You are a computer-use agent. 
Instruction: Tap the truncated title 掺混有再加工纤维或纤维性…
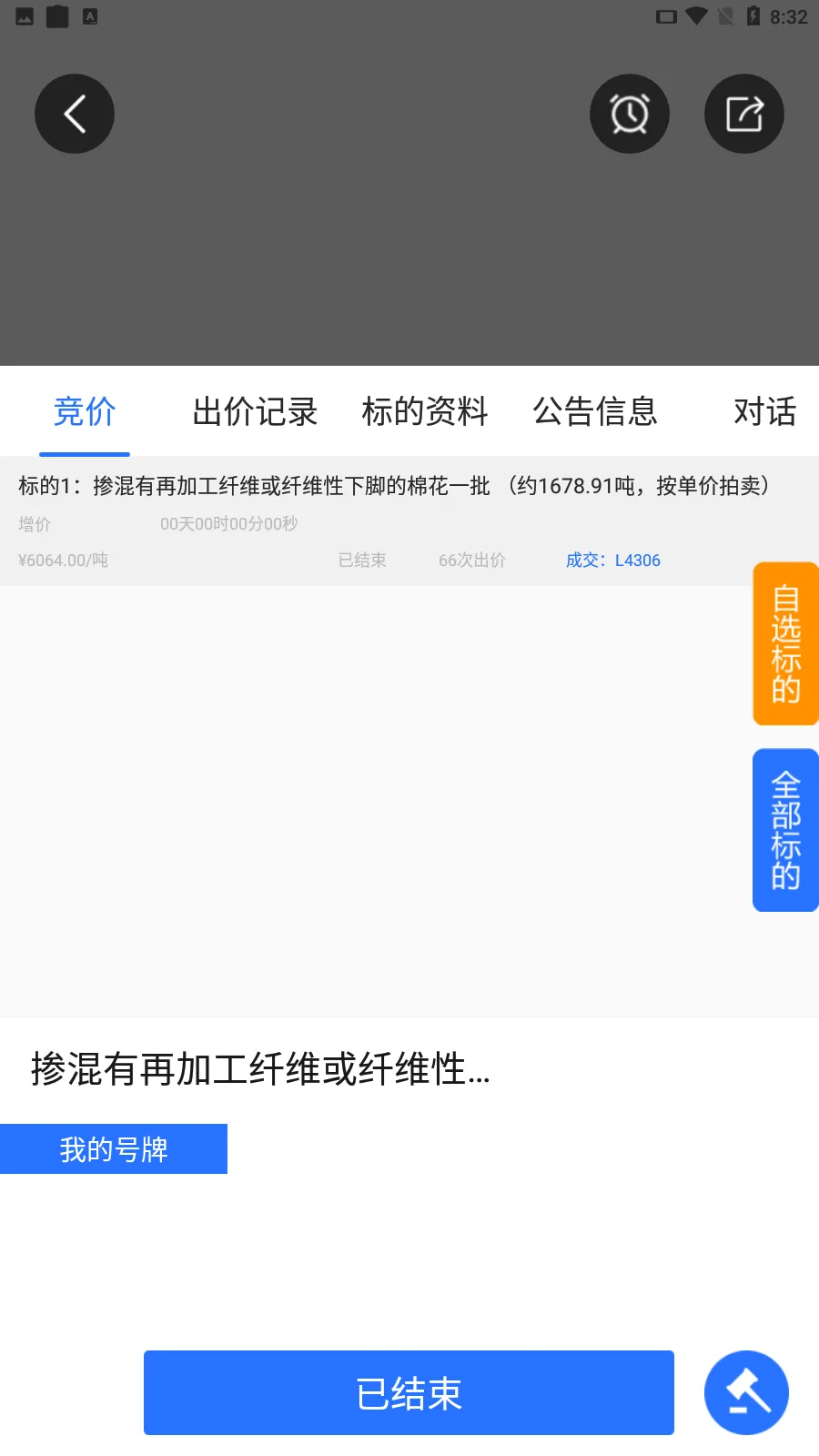(260, 1069)
